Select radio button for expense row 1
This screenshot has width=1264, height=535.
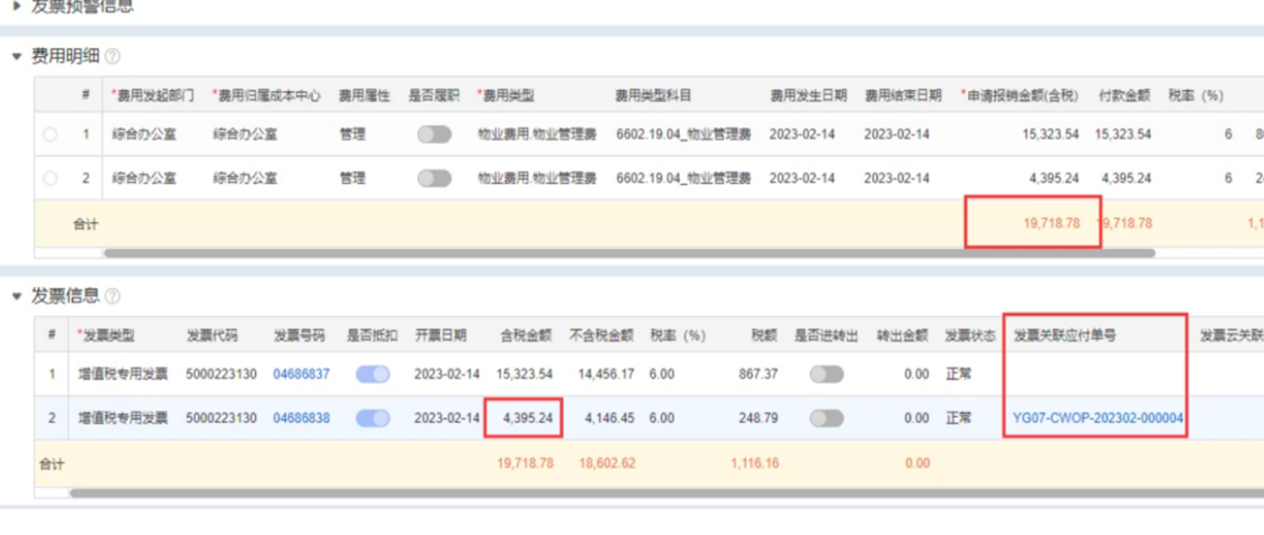[x=50, y=134]
